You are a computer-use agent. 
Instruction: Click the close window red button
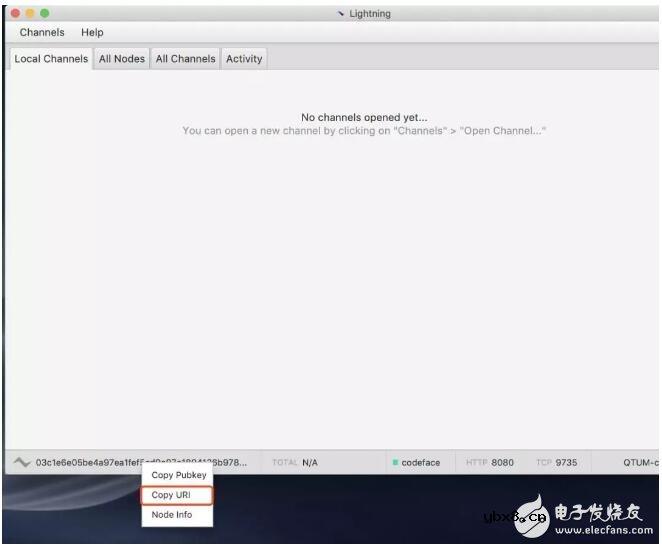(16, 13)
